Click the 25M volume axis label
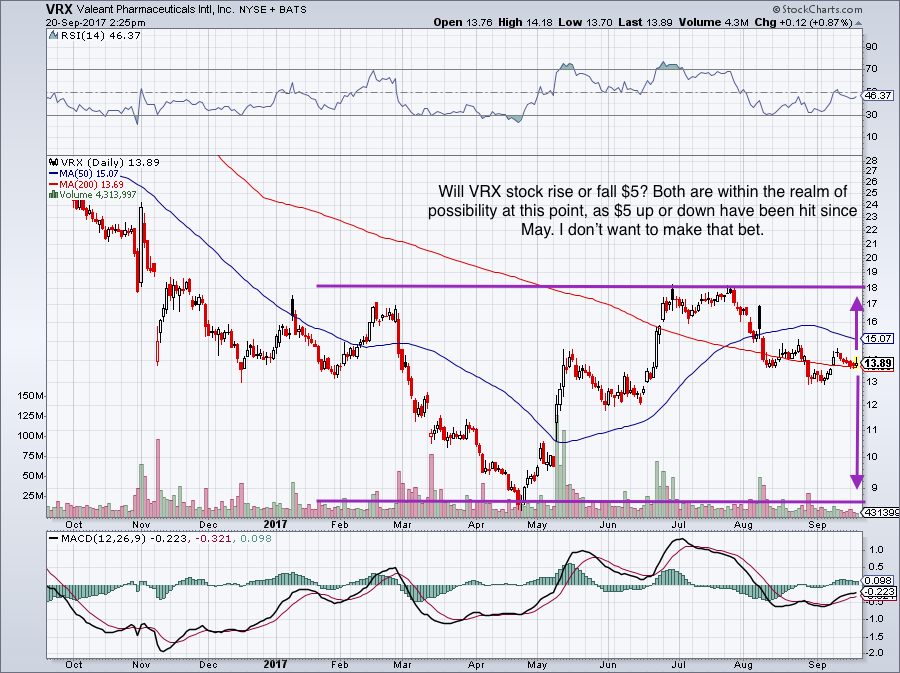This screenshot has height=673, width=900. click(33, 496)
